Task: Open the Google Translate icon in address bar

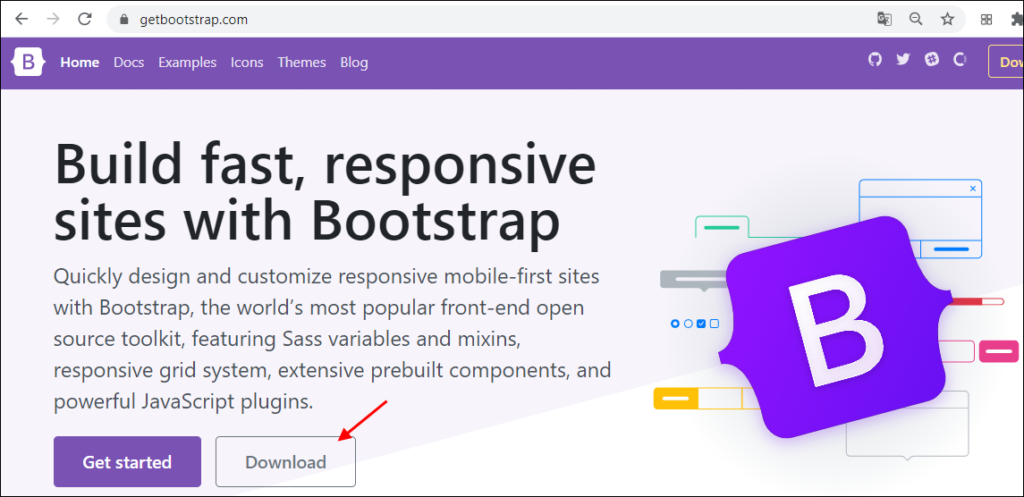Action: [x=884, y=19]
